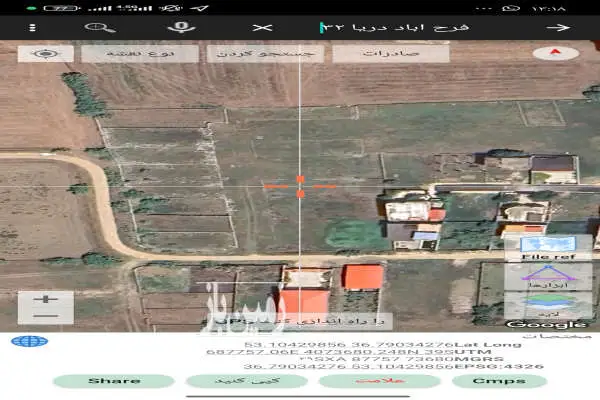
Task: Open the tools (ابزارها) triangle icon
Action: tap(548, 276)
